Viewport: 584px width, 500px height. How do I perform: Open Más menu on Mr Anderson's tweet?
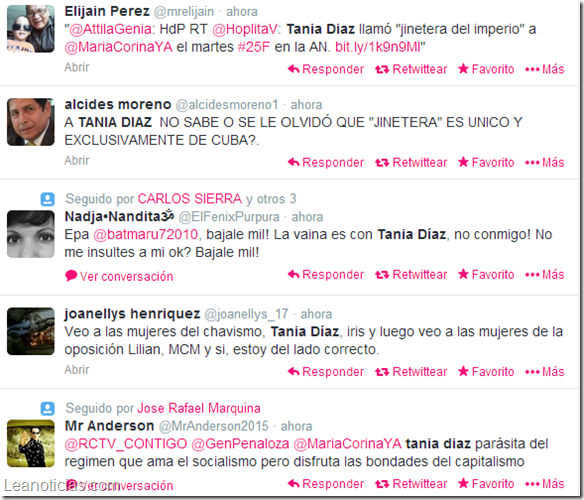[x=545, y=484]
